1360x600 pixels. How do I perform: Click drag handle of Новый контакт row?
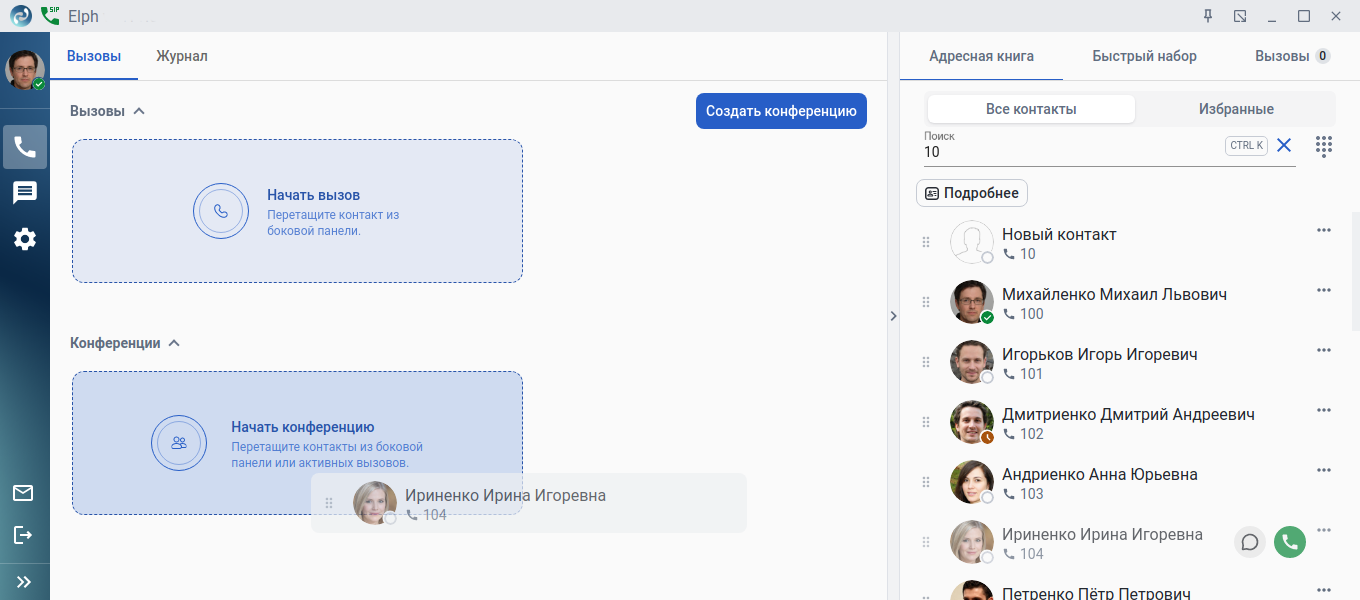point(926,242)
